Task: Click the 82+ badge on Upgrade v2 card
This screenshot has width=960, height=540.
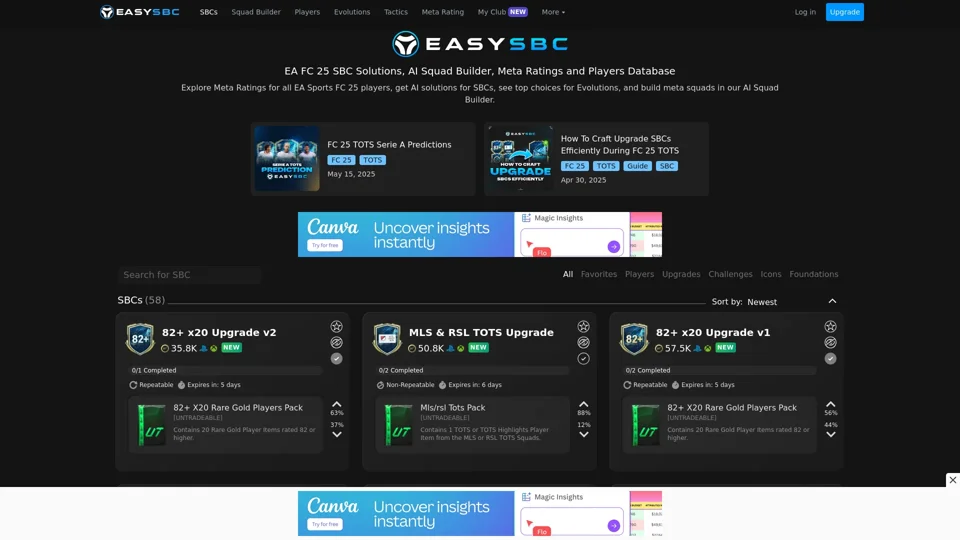Action: pos(140,339)
